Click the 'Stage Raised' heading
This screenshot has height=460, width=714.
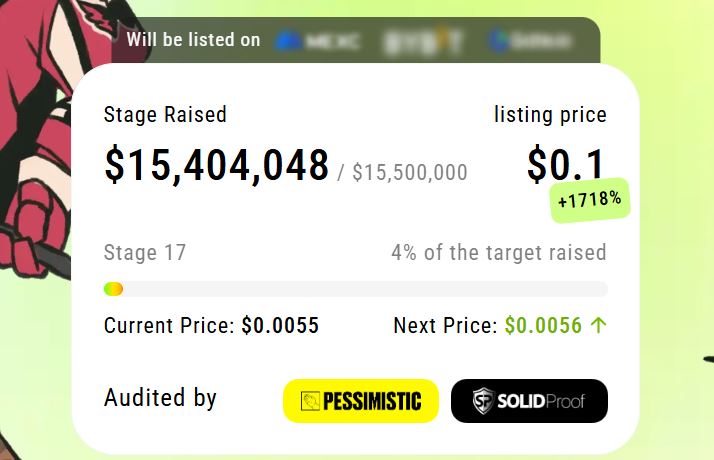165,115
